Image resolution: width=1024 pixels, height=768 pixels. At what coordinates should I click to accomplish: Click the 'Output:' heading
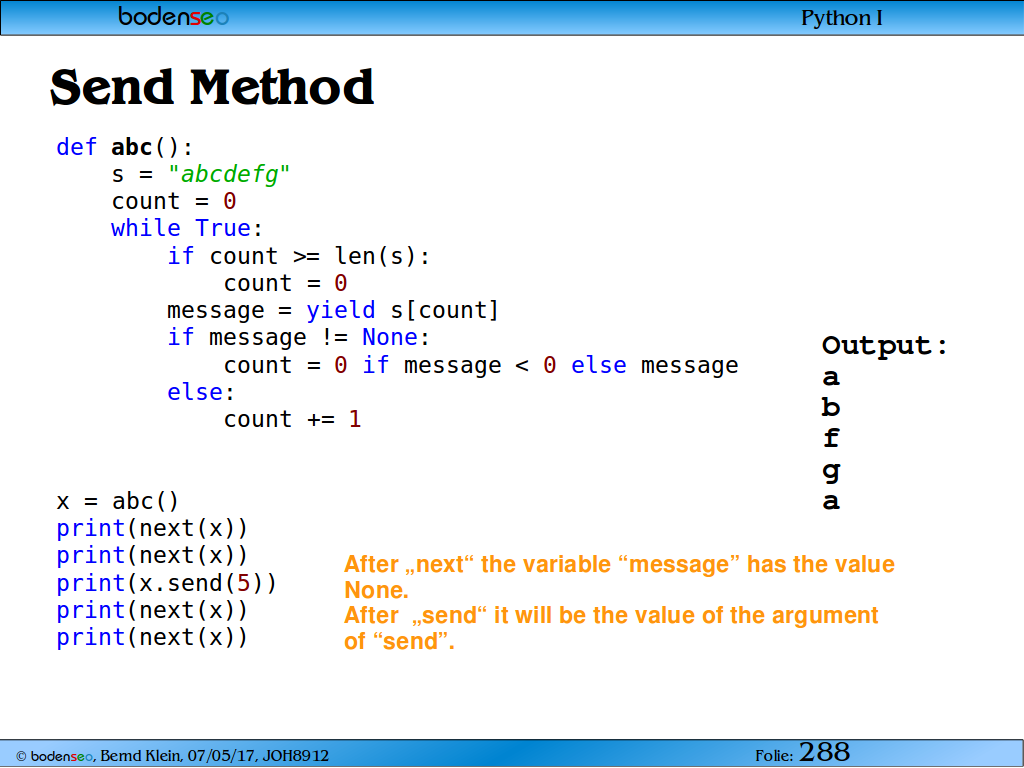point(885,345)
